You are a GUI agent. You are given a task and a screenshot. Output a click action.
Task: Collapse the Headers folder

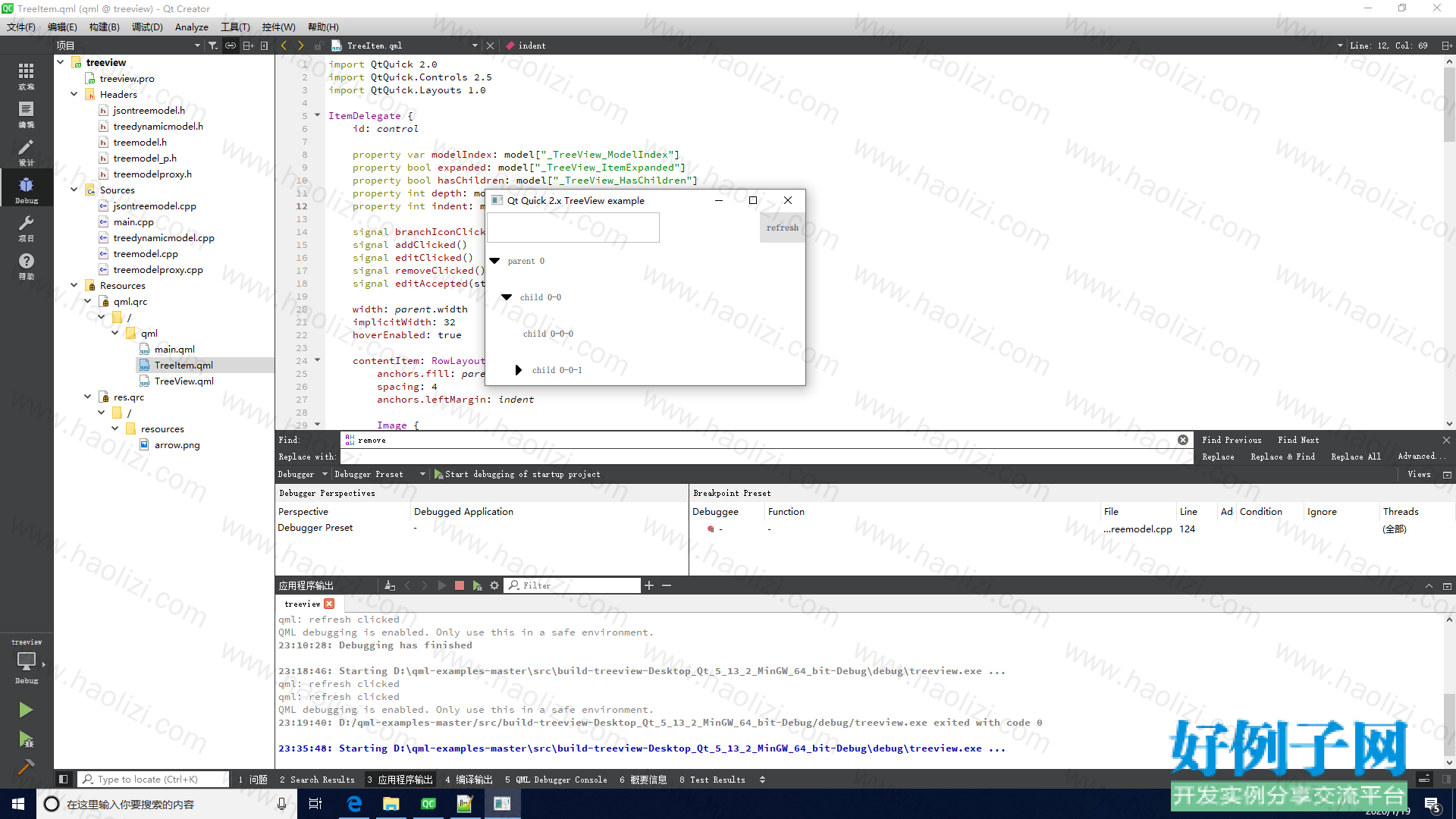coord(74,94)
